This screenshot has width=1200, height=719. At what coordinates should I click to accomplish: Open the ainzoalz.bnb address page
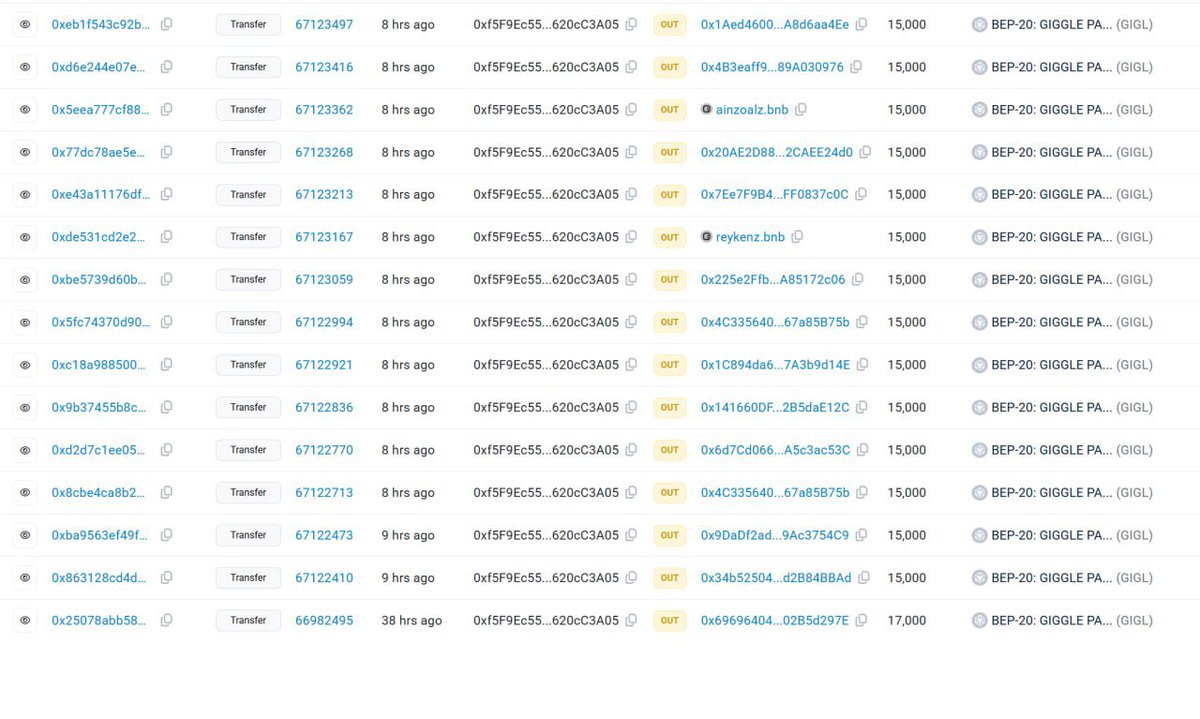coord(752,109)
